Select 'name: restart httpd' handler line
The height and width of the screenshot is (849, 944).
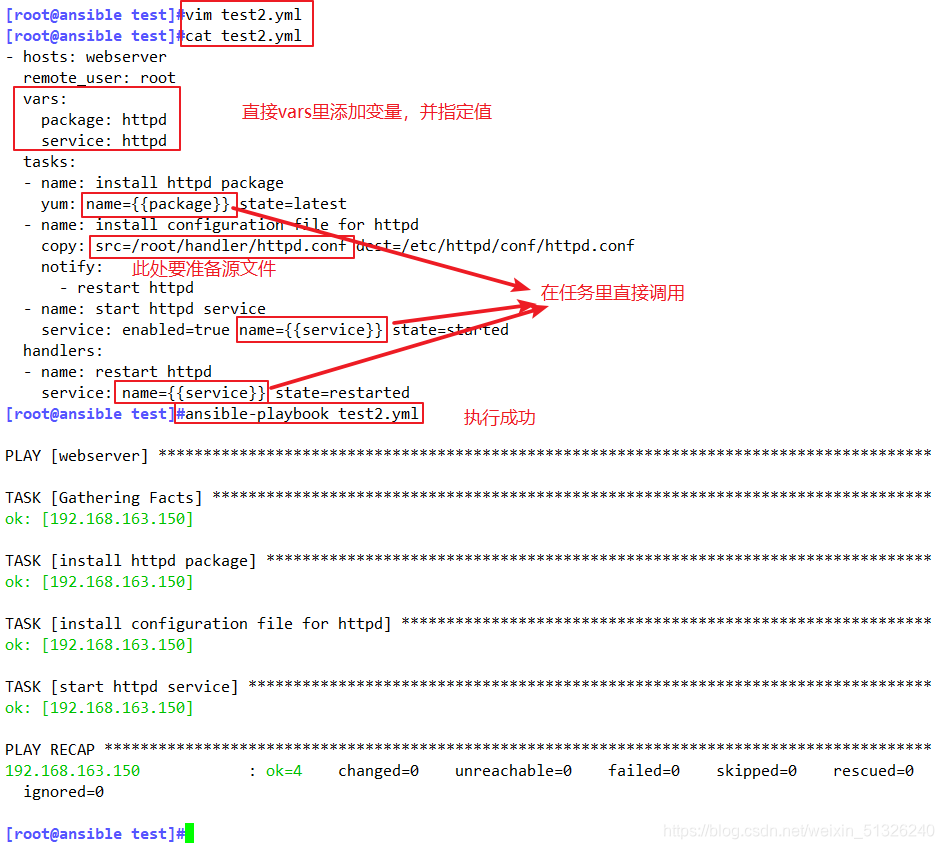tap(117, 372)
